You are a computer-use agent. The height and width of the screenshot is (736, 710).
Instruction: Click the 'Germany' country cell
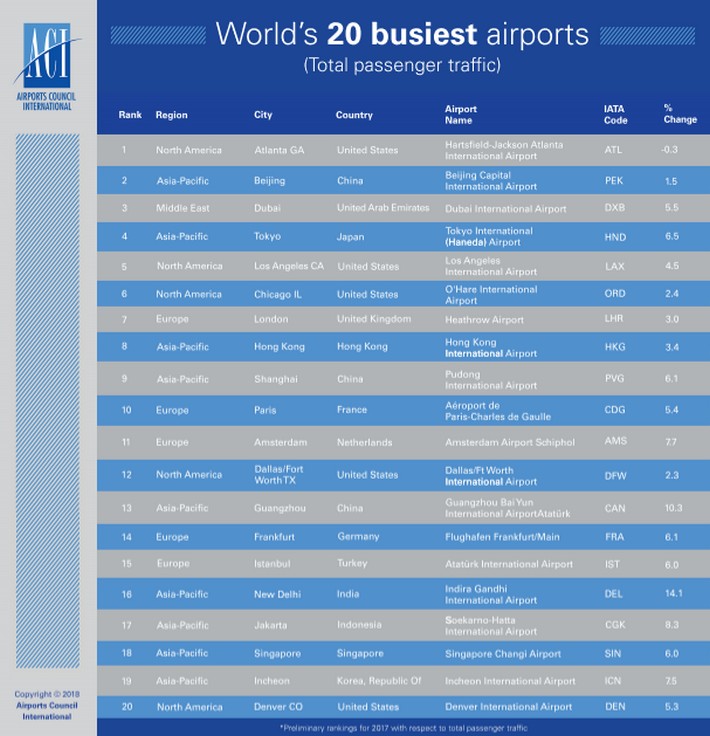coord(358,537)
